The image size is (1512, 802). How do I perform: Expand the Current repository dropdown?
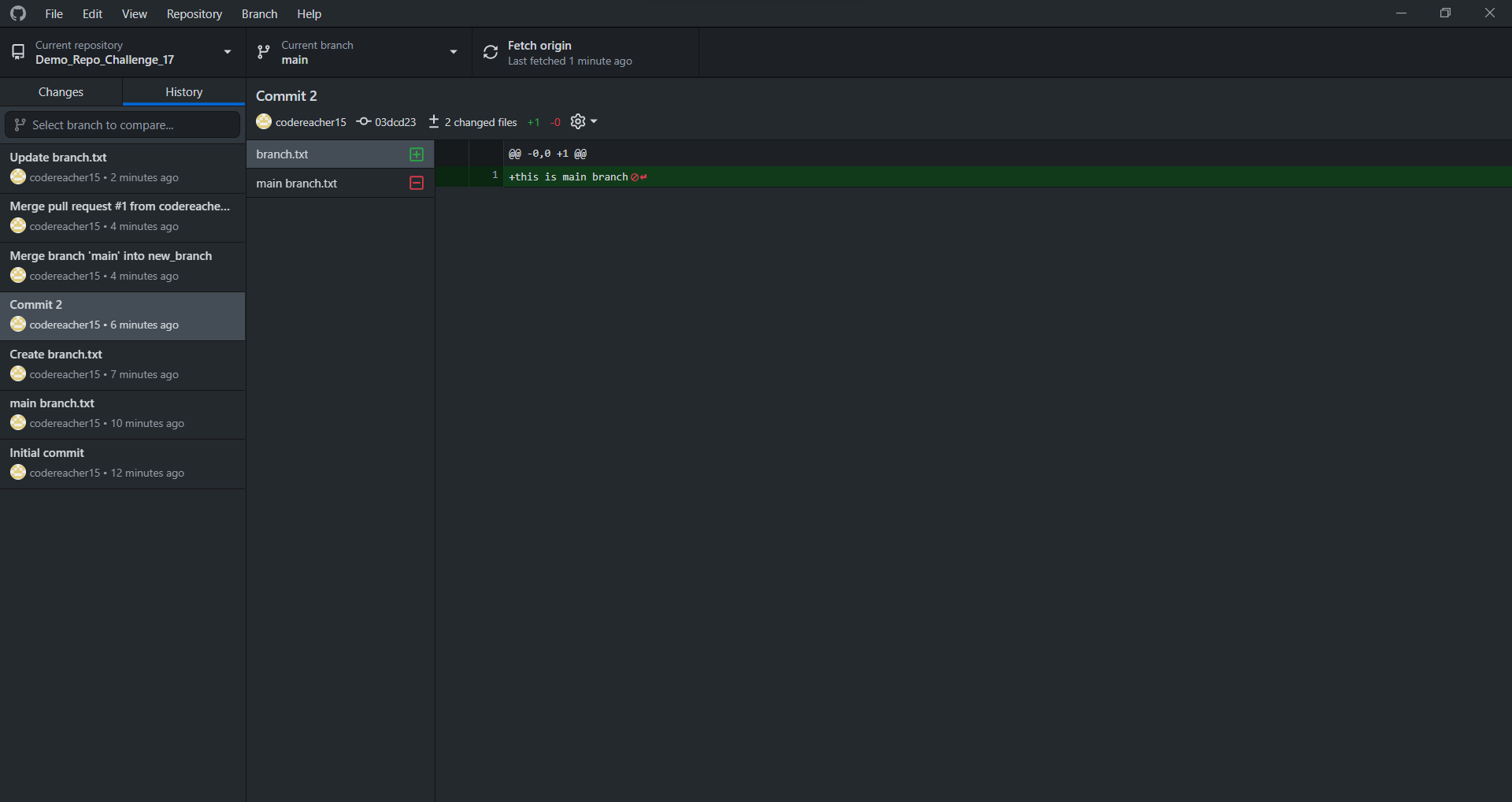(227, 52)
